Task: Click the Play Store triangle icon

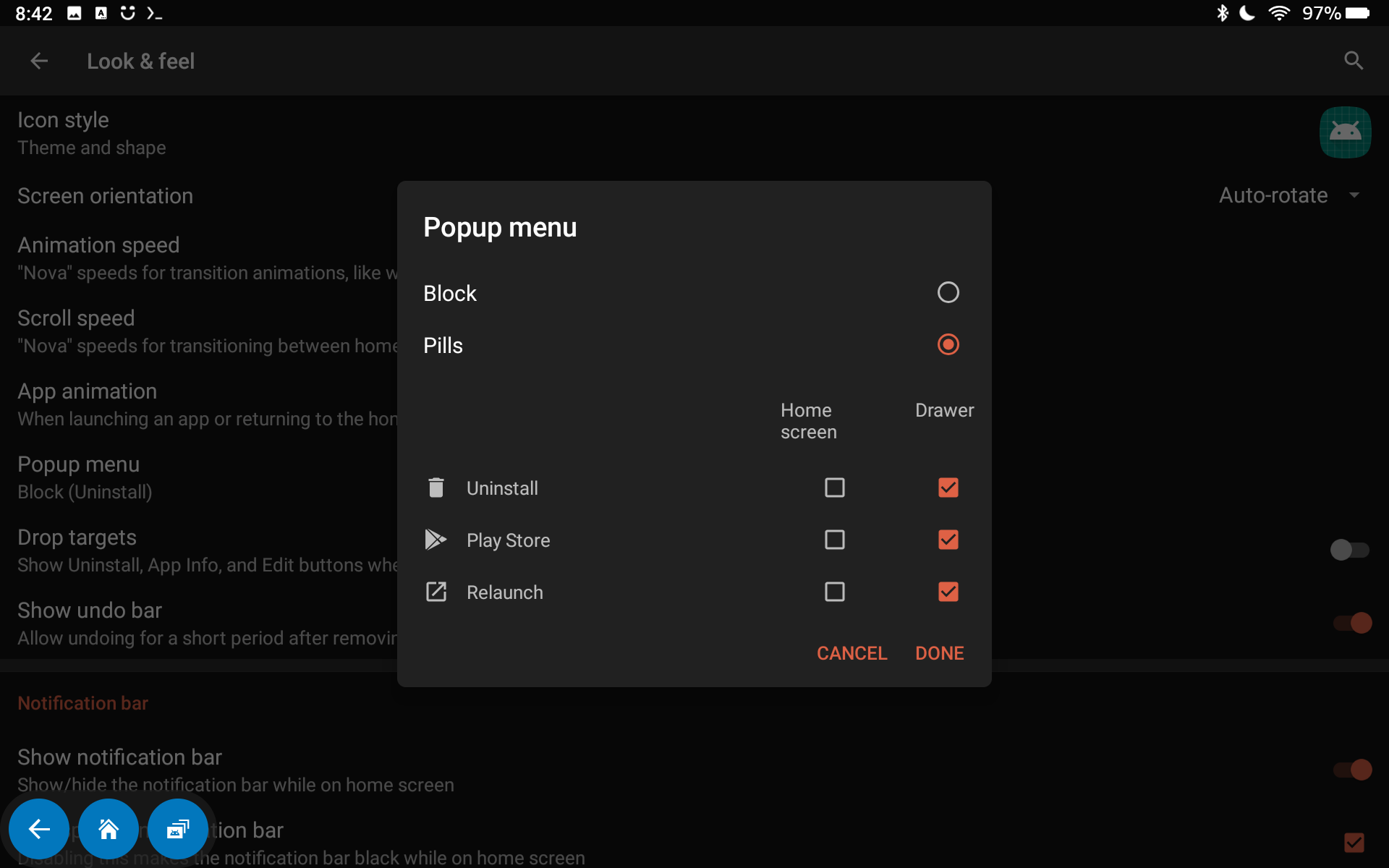Action: [x=436, y=540]
